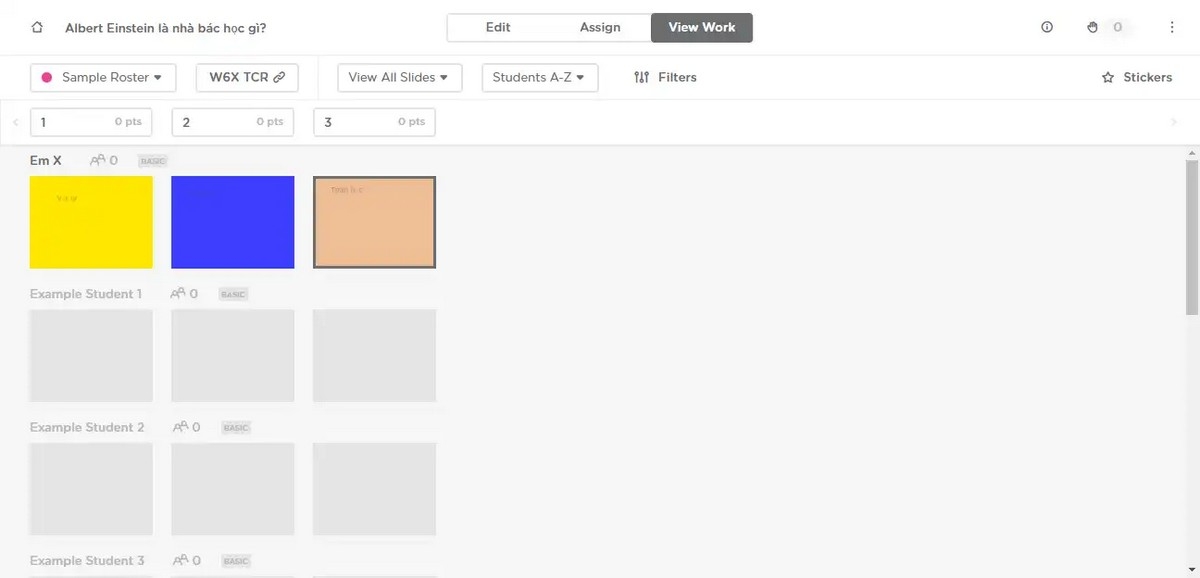Click the left arrow of slide strip
The width and height of the screenshot is (1200, 578).
point(16,122)
